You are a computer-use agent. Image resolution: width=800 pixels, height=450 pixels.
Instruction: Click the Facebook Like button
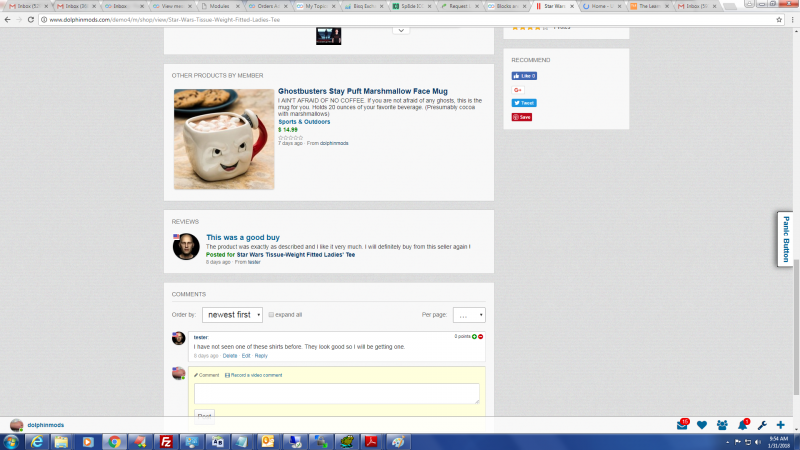pos(524,76)
